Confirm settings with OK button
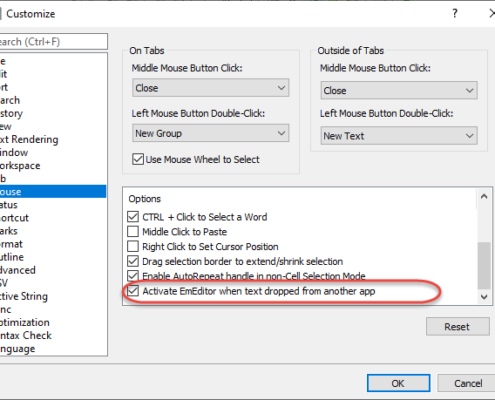This screenshot has height=400, width=495. 398,383
